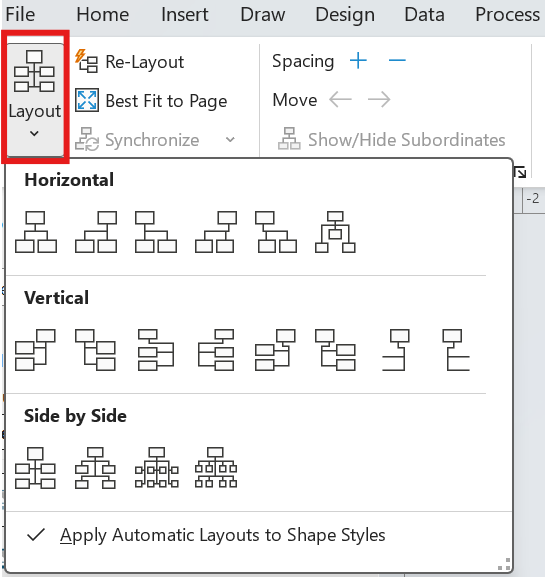Viewport: 545px width, 577px height.
Task: Select first Side by Side layout
Action: [35, 468]
